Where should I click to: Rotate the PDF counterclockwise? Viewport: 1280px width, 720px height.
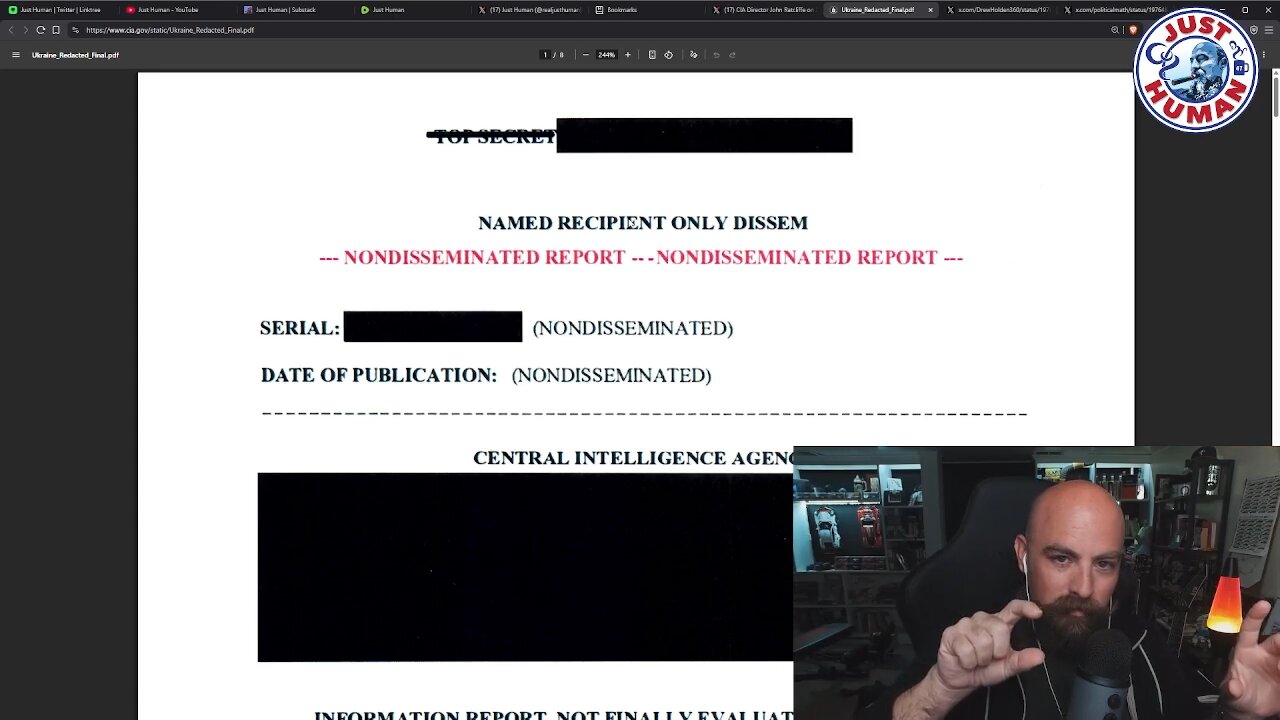(x=668, y=55)
